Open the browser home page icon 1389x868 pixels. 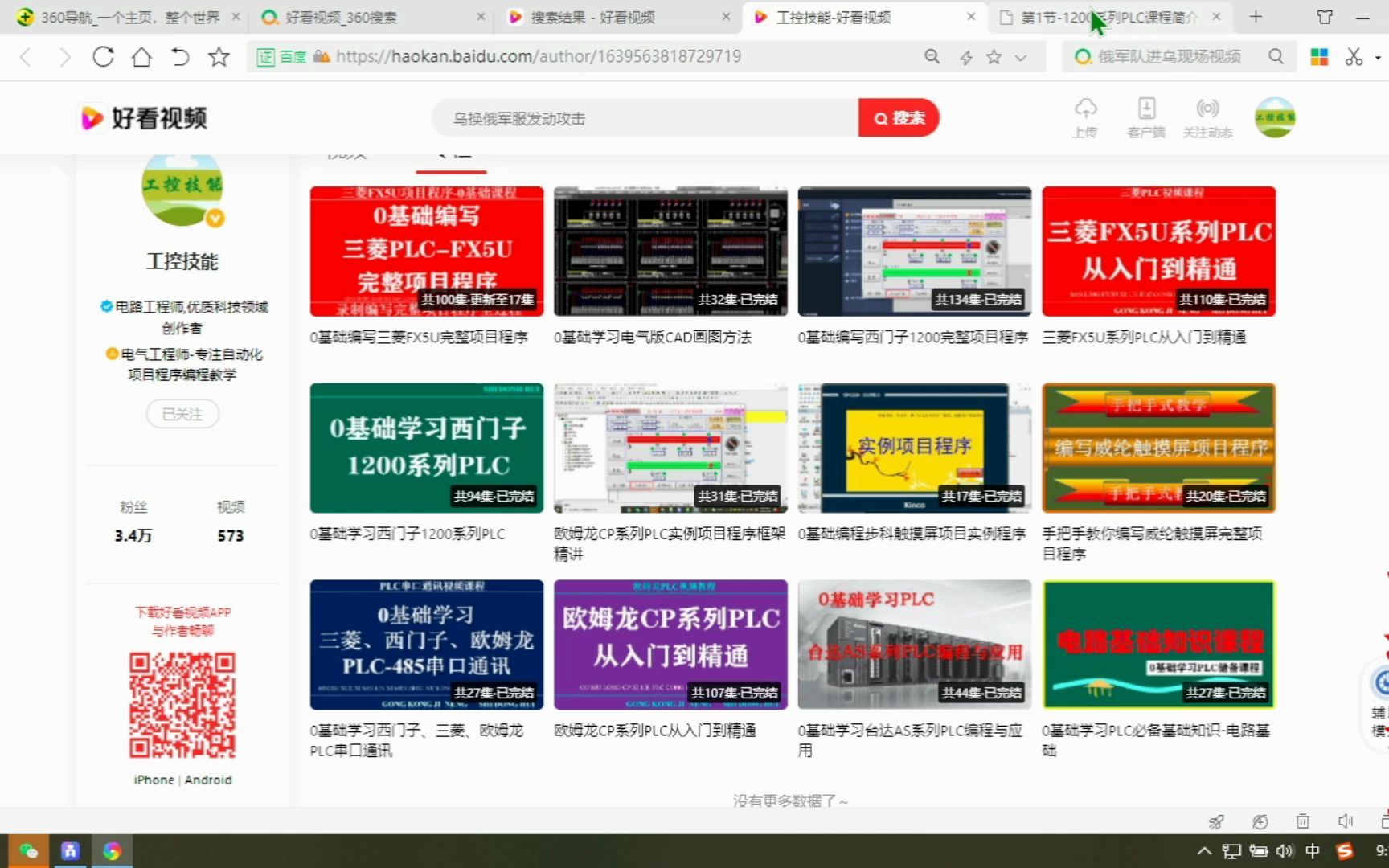point(141,57)
